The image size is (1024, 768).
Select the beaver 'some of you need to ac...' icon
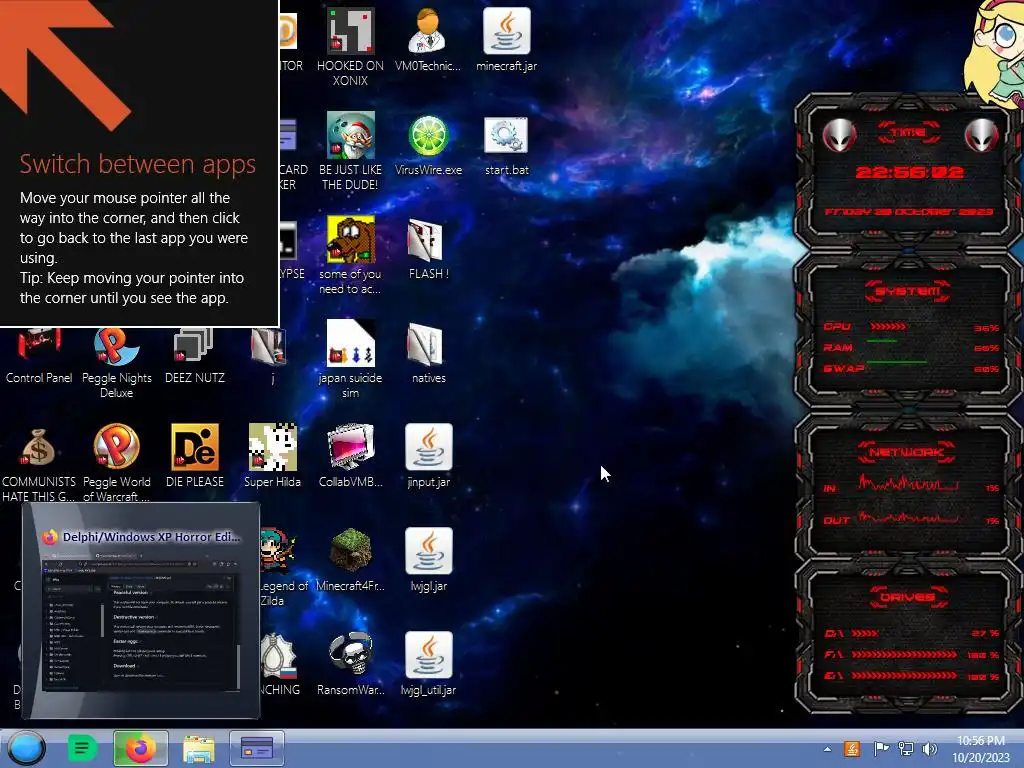[x=351, y=240]
